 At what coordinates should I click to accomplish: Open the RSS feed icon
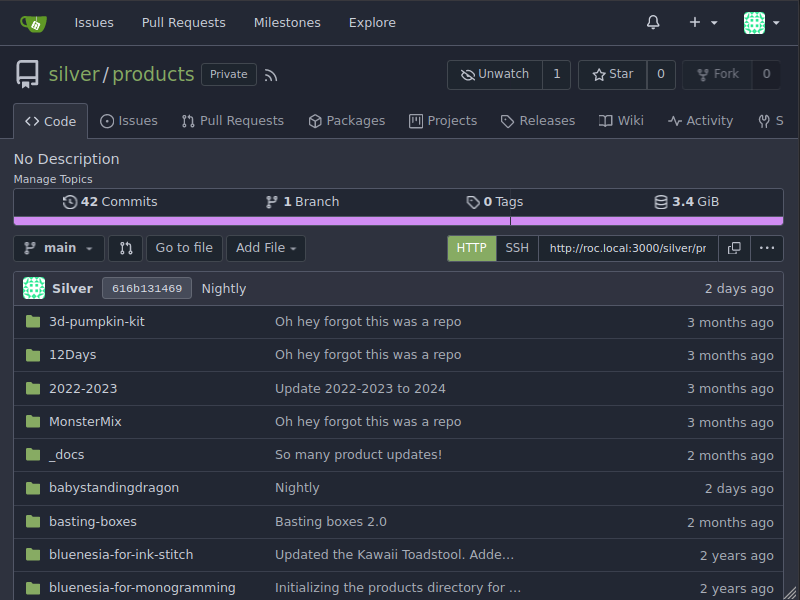click(271, 76)
